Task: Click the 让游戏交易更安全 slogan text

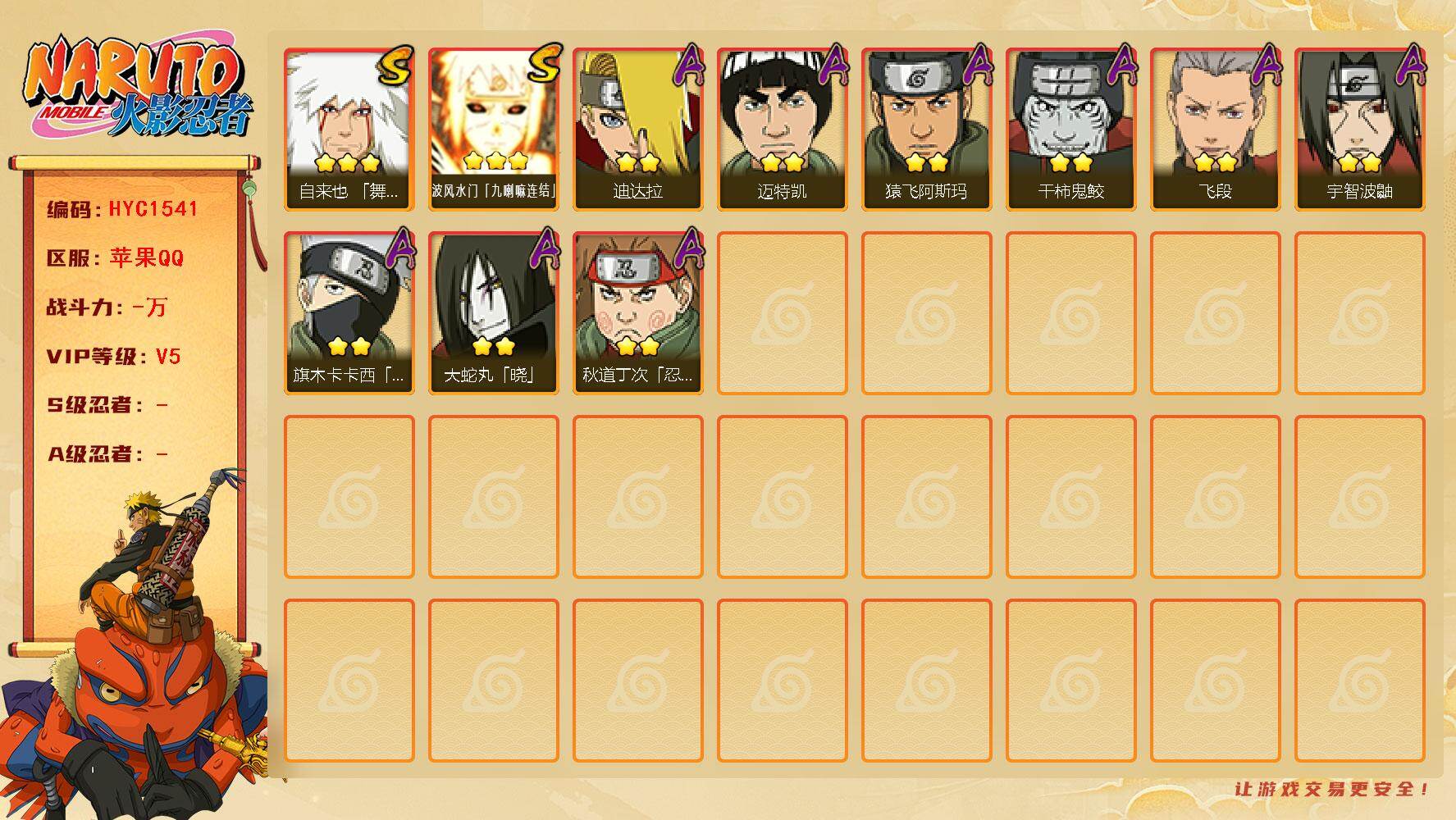Action: click(x=1332, y=789)
